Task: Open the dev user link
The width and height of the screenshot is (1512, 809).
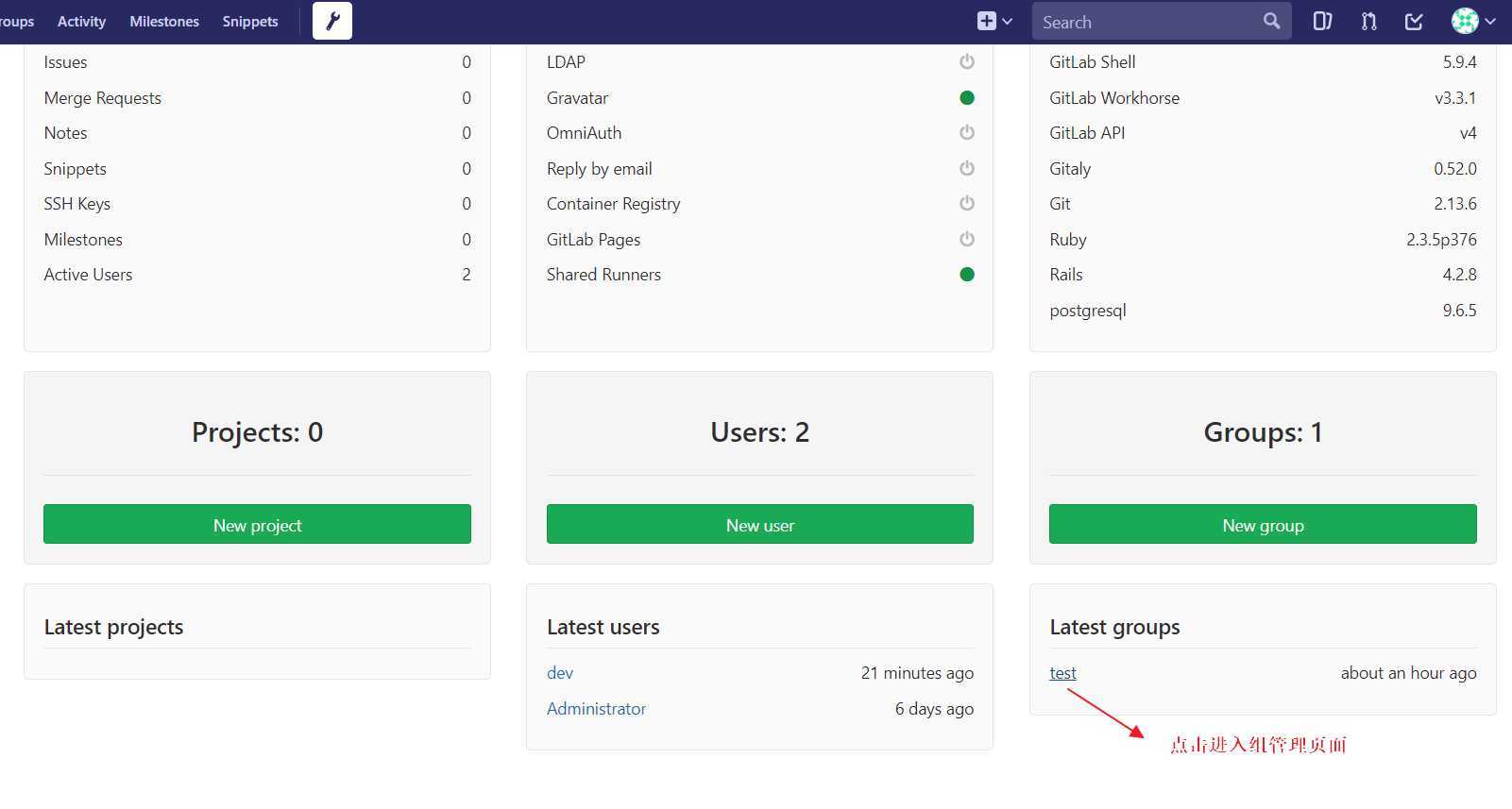Action: (x=560, y=673)
